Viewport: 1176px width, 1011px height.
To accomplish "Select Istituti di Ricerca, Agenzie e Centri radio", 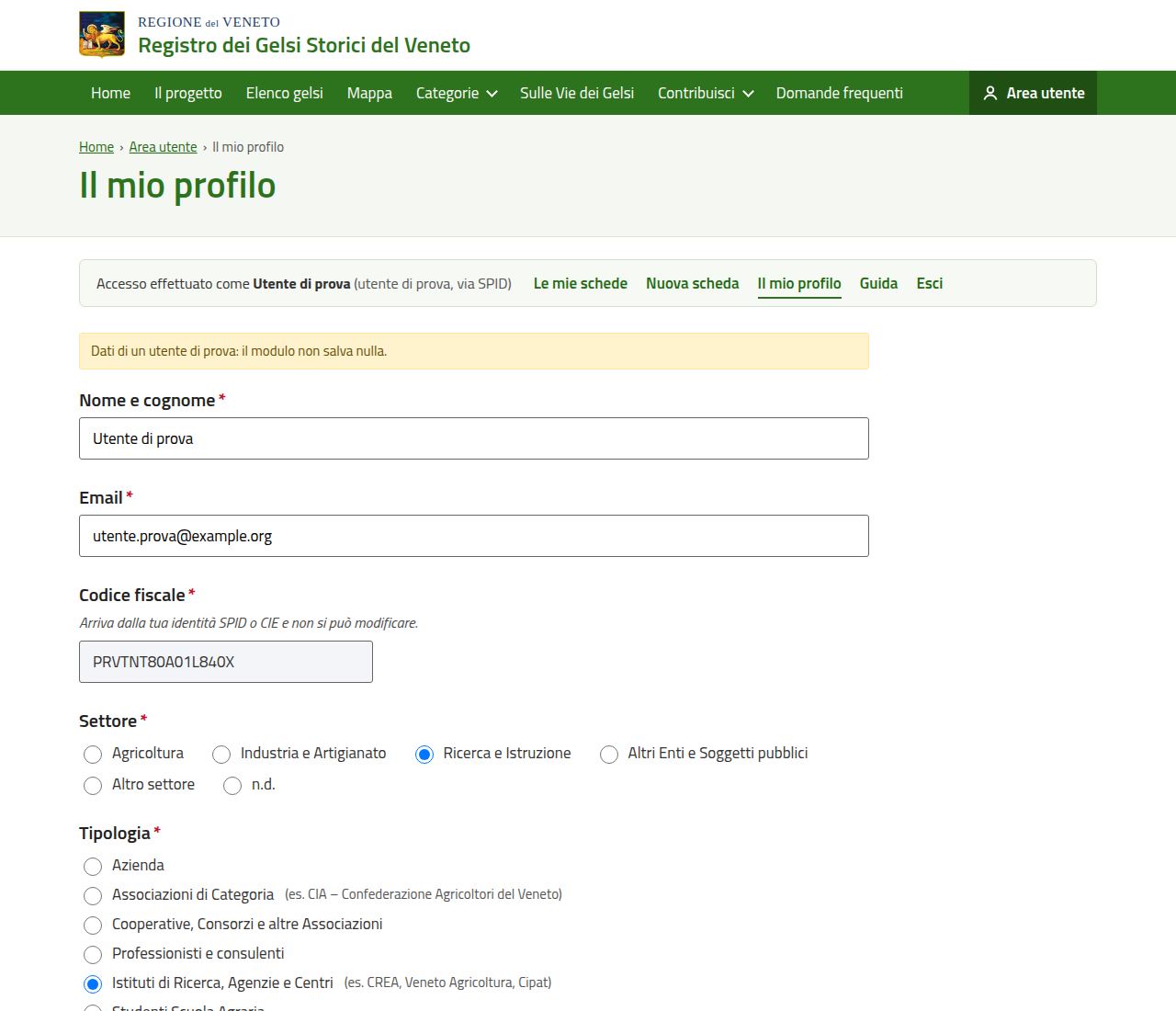I will pos(93,984).
